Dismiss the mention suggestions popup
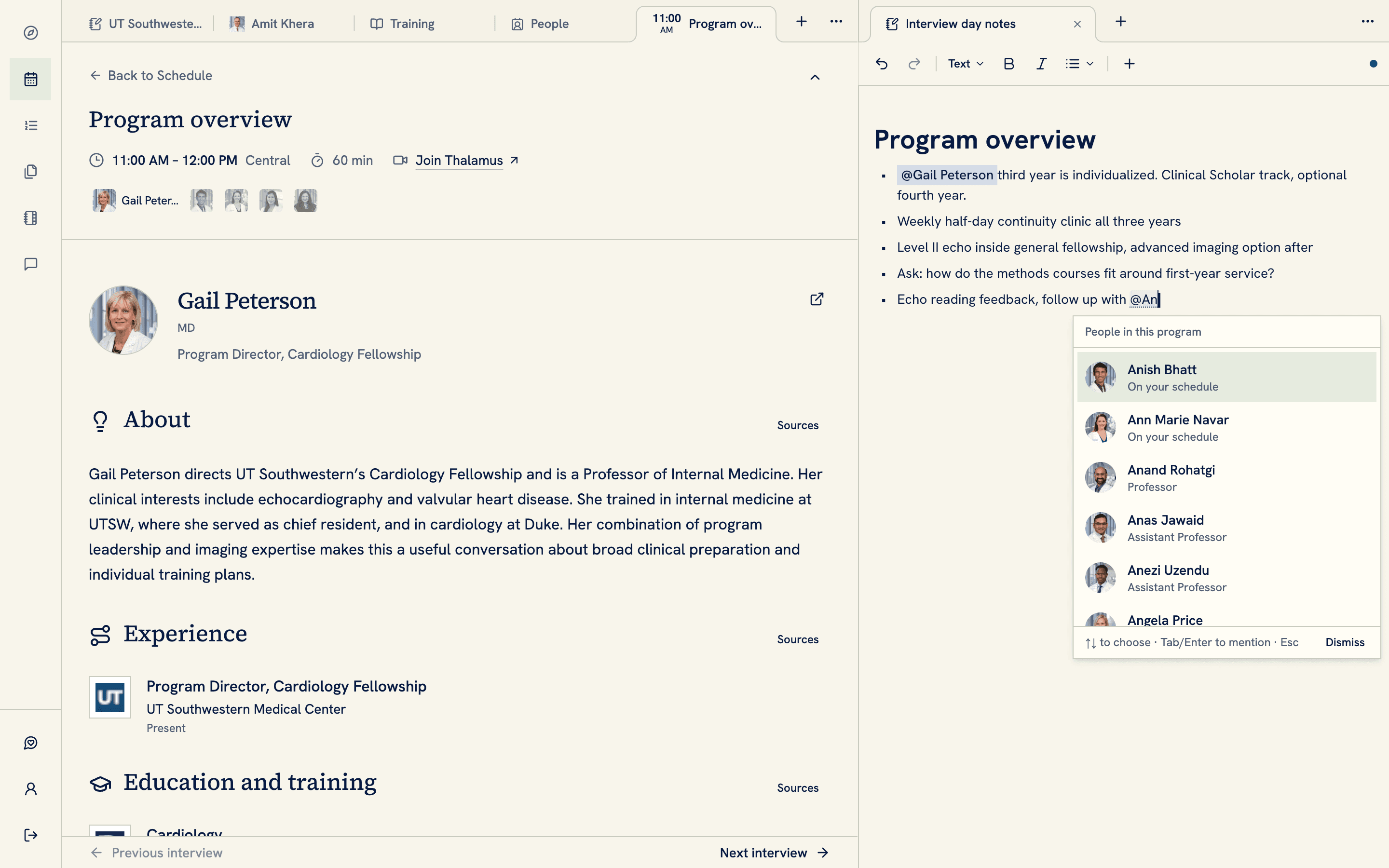The height and width of the screenshot is (868, 1389). click(1345, 642)
